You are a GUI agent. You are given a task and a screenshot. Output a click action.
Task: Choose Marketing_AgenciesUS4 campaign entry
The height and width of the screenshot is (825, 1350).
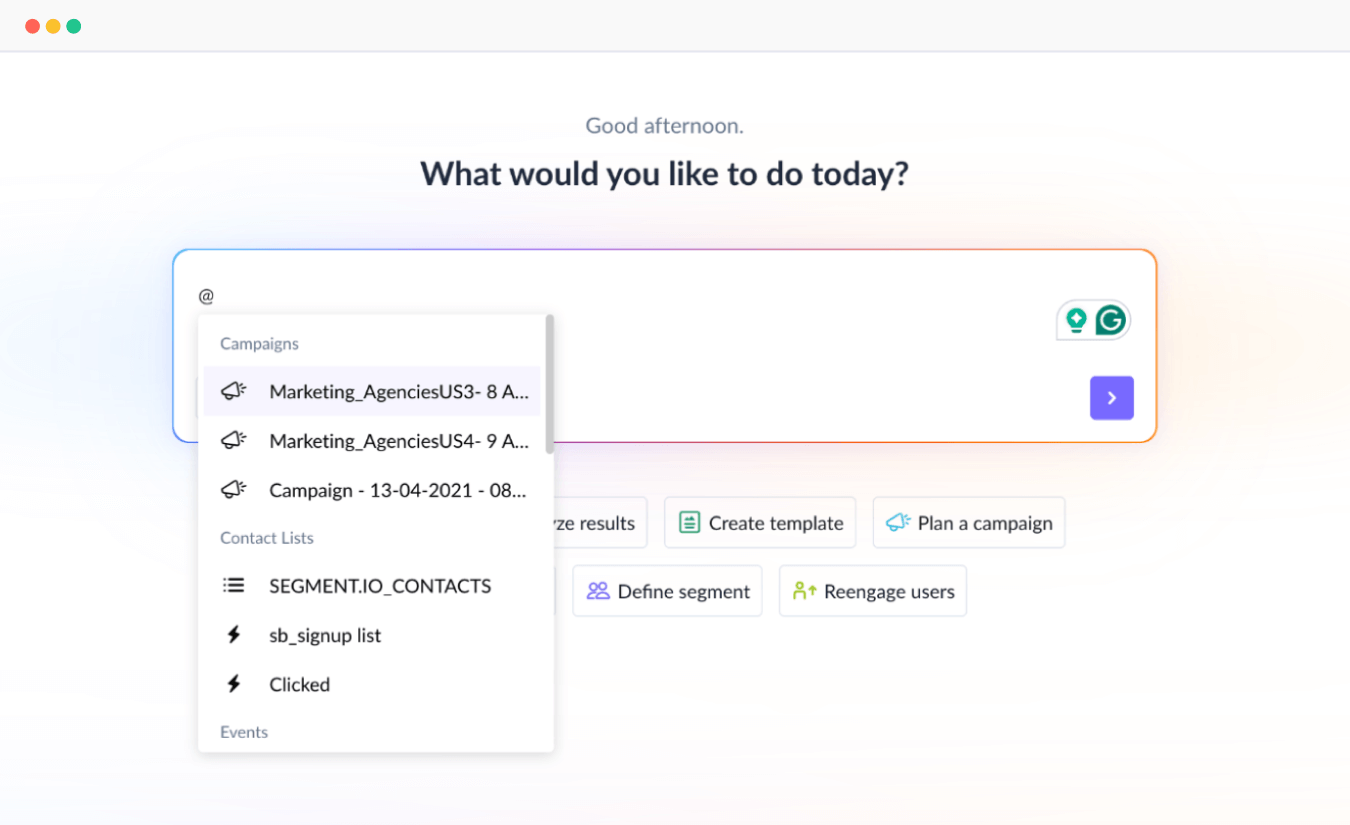tap(398, 441)
